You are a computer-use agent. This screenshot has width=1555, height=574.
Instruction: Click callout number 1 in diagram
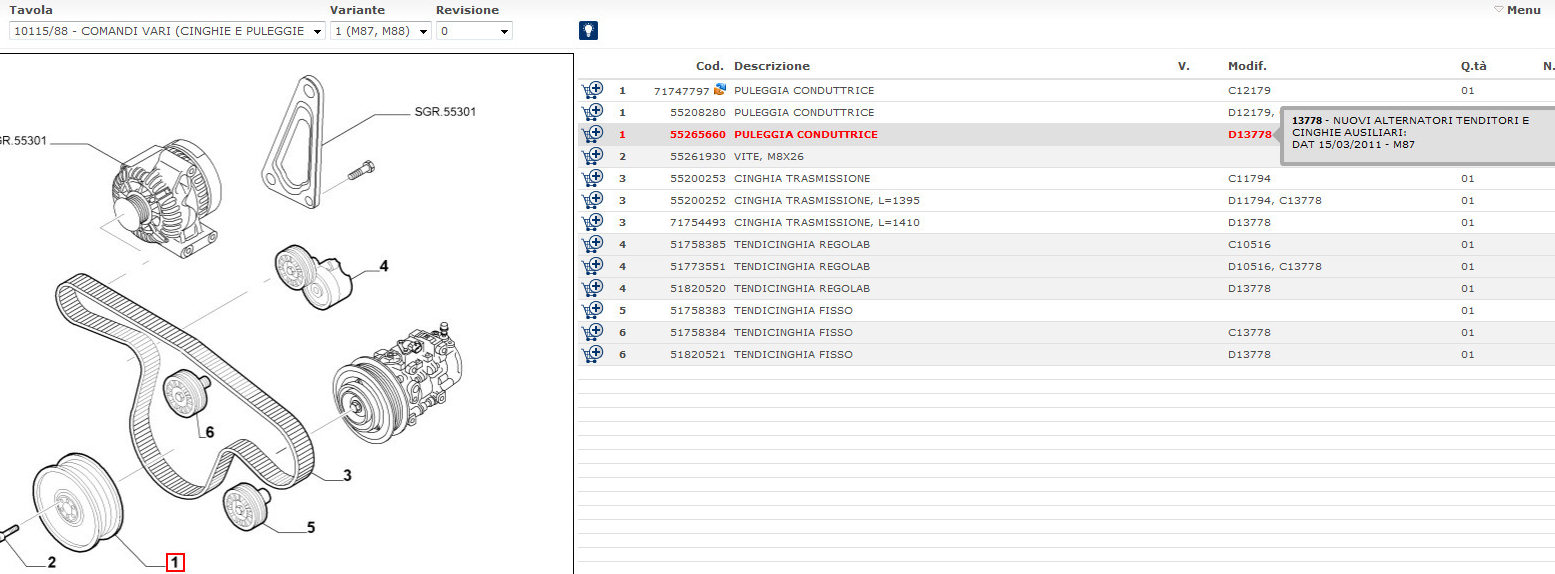[x=175, y=563]
